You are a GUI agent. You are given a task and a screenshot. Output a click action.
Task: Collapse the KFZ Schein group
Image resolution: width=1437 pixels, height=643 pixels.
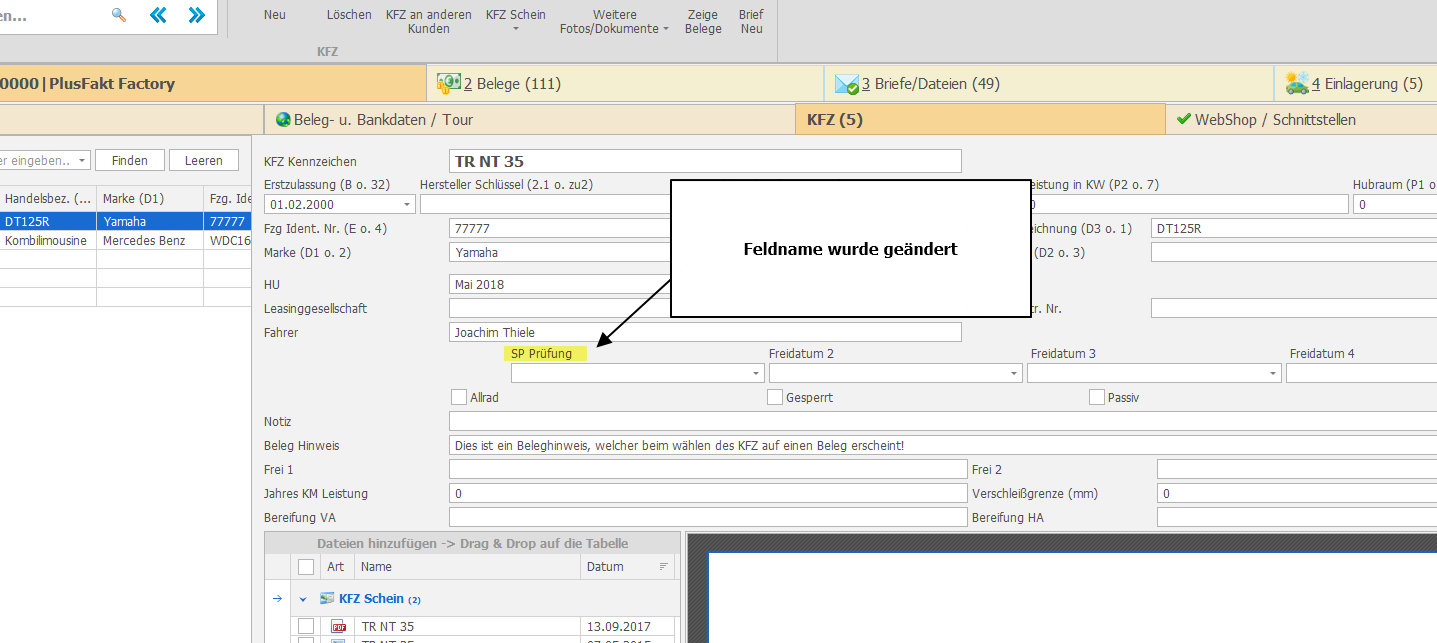point(303,600)
